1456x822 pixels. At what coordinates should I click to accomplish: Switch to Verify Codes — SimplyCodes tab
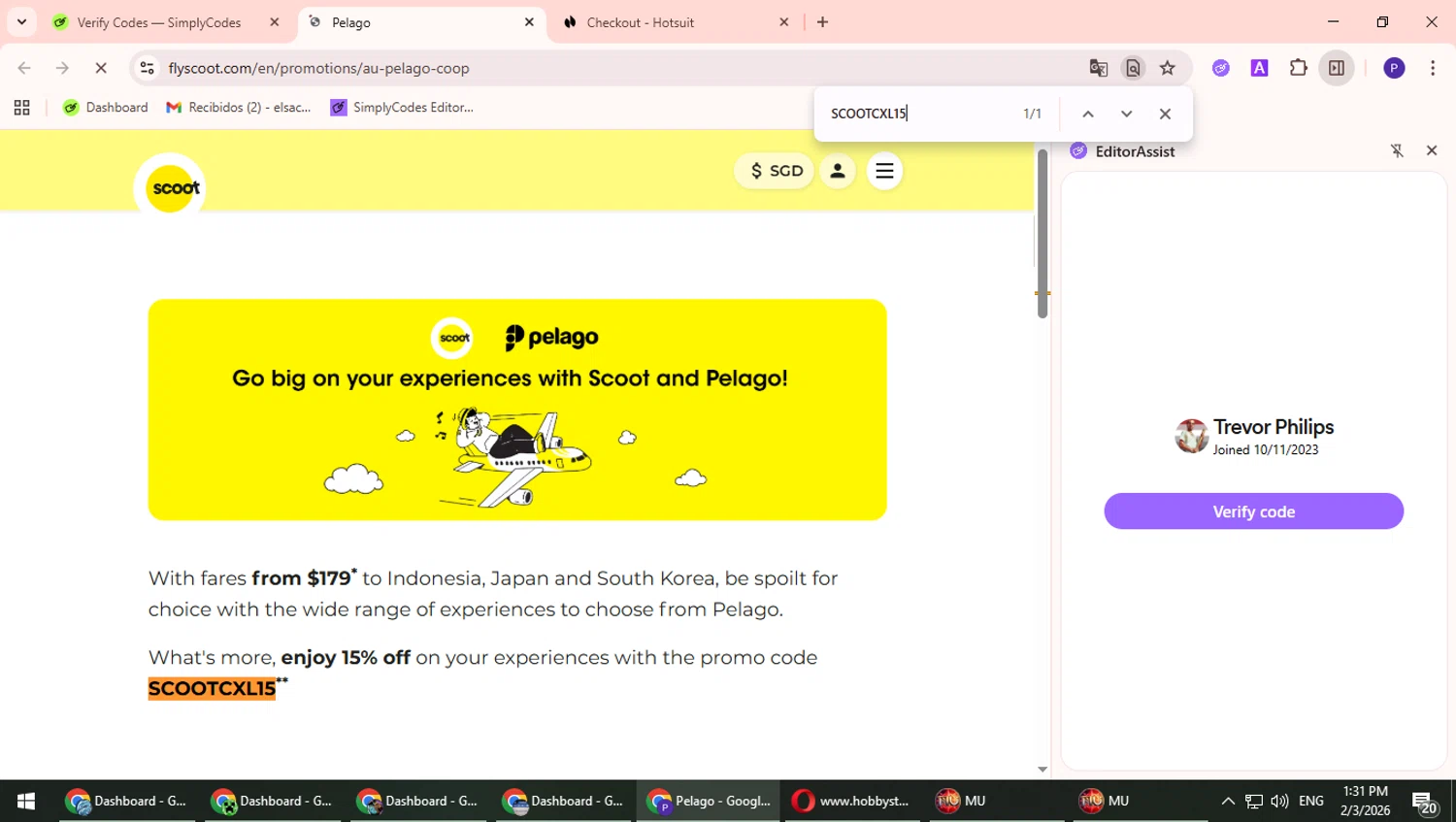158,22
